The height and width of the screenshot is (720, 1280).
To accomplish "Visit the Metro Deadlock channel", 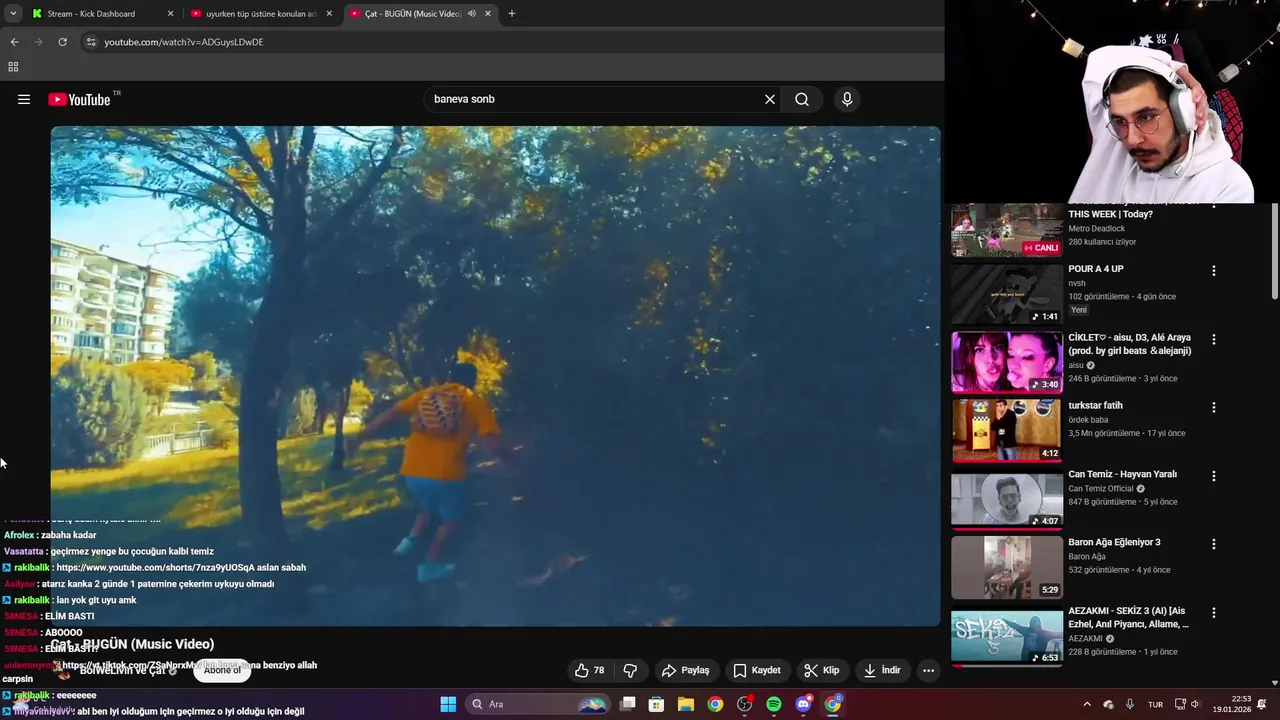I will (1096, 229).
